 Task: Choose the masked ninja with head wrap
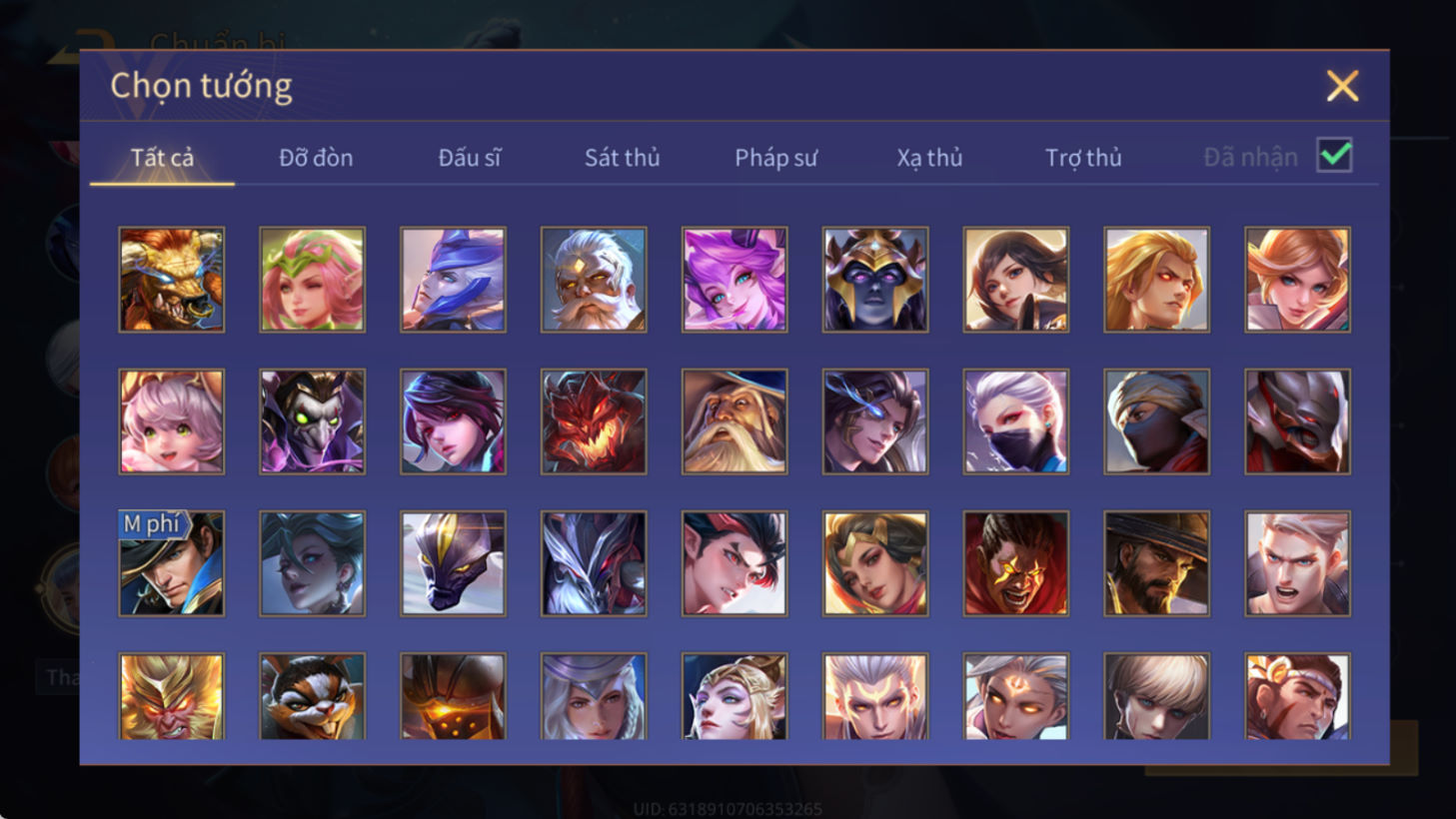pos(1157,421)
